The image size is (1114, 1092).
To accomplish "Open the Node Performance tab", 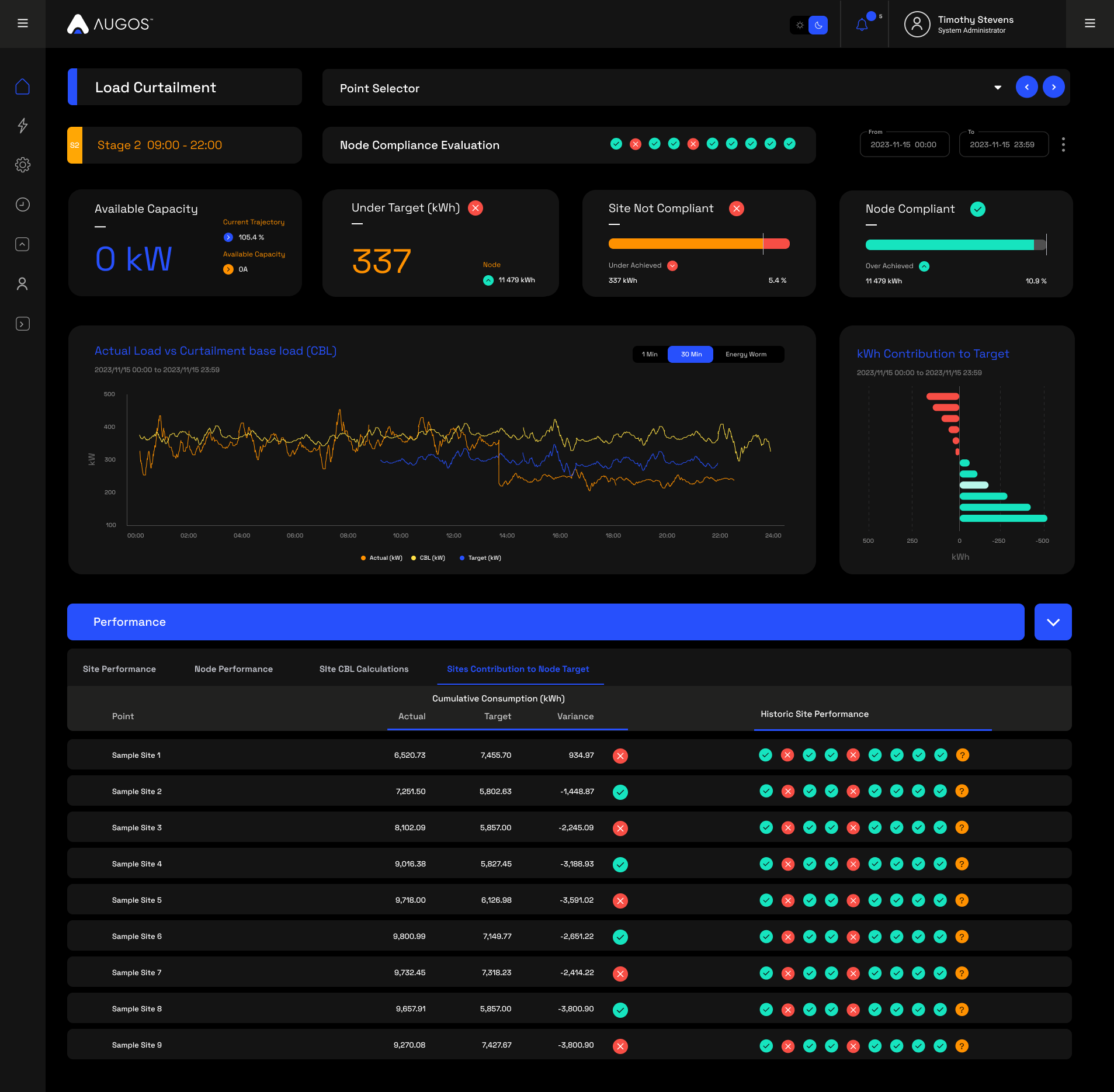I will tap(233, 669).
